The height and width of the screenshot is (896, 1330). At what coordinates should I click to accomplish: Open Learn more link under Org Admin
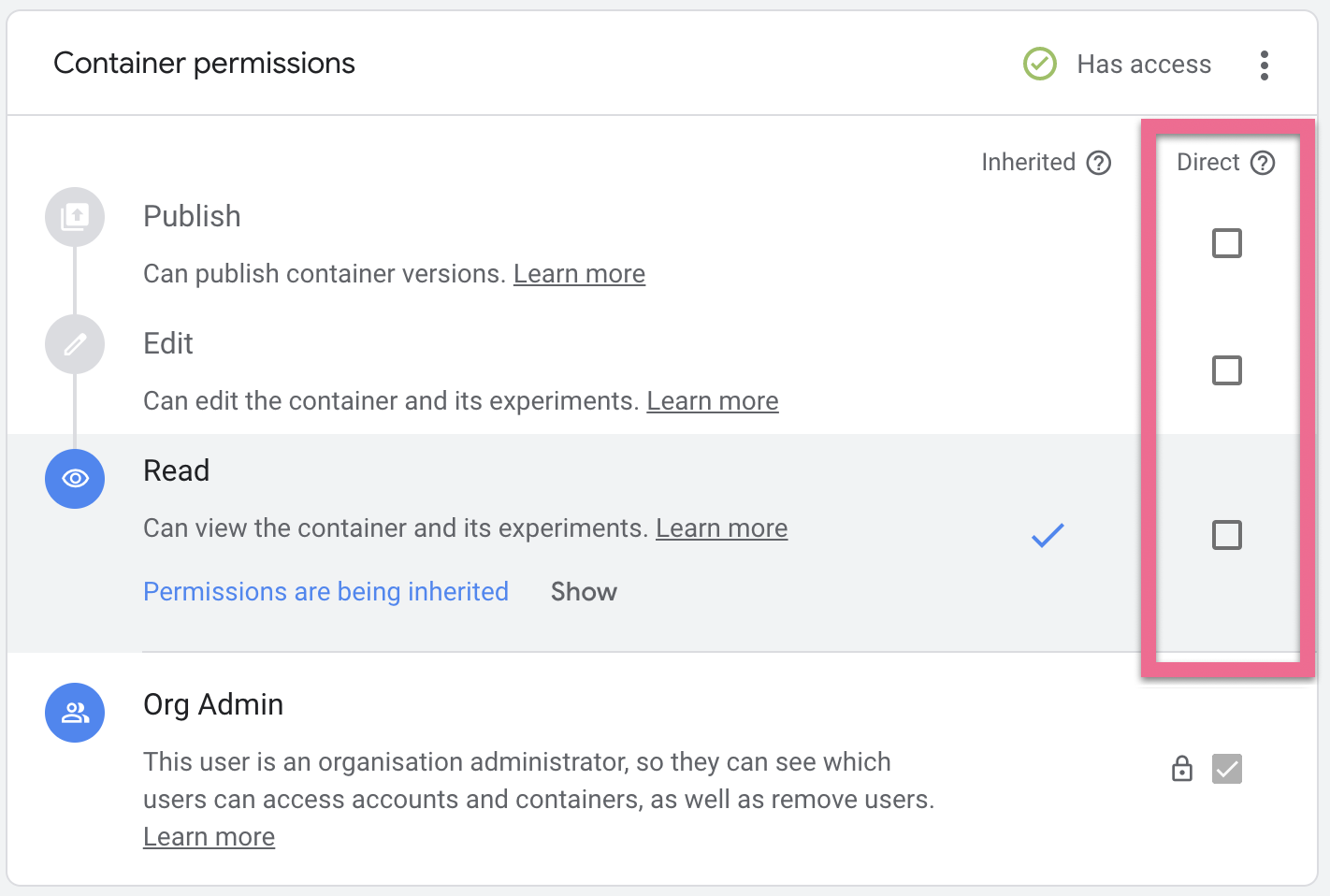tap(209, 837)
